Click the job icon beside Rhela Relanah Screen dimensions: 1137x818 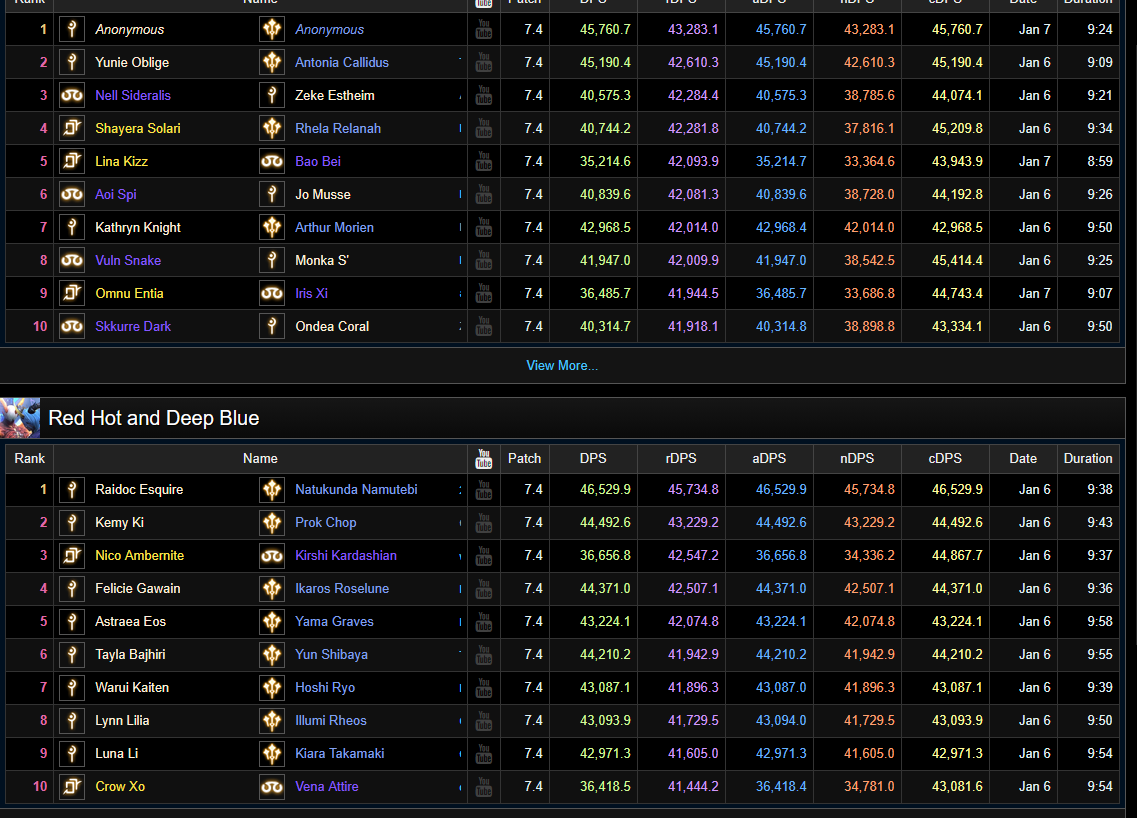pos(272,128)
